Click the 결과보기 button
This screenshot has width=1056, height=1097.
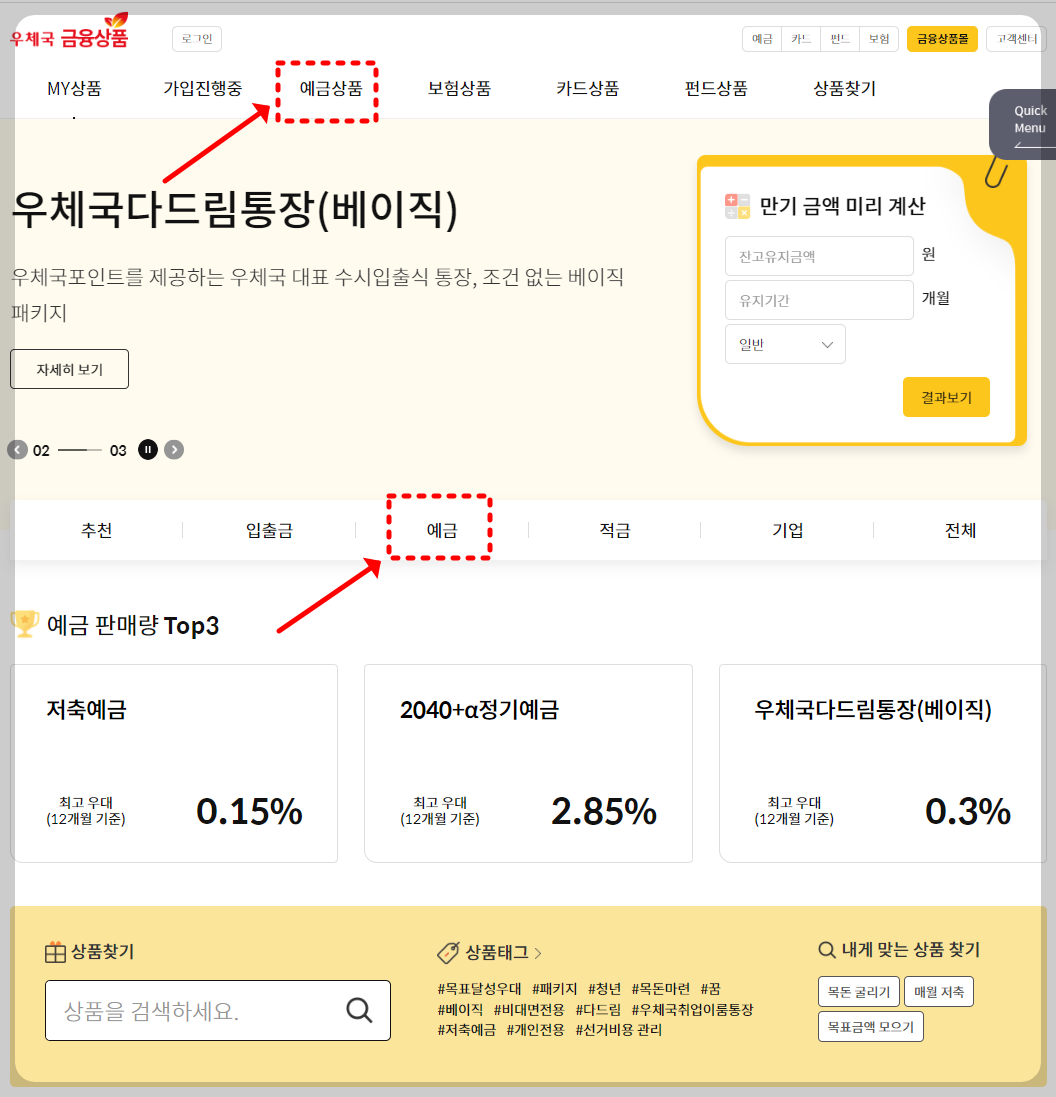(946, 397)
